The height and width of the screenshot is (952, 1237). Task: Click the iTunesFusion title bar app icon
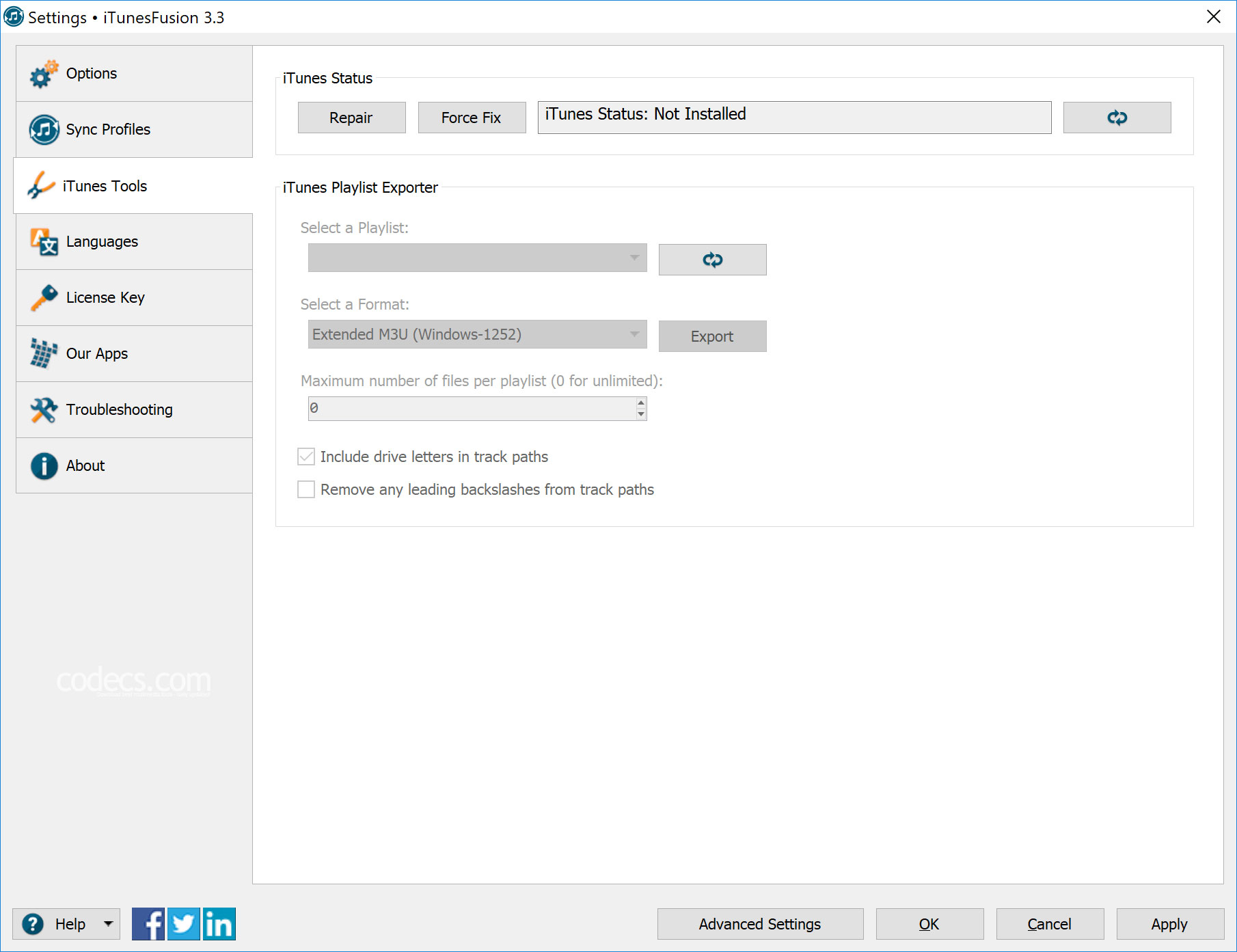click(x=13, y=16)
